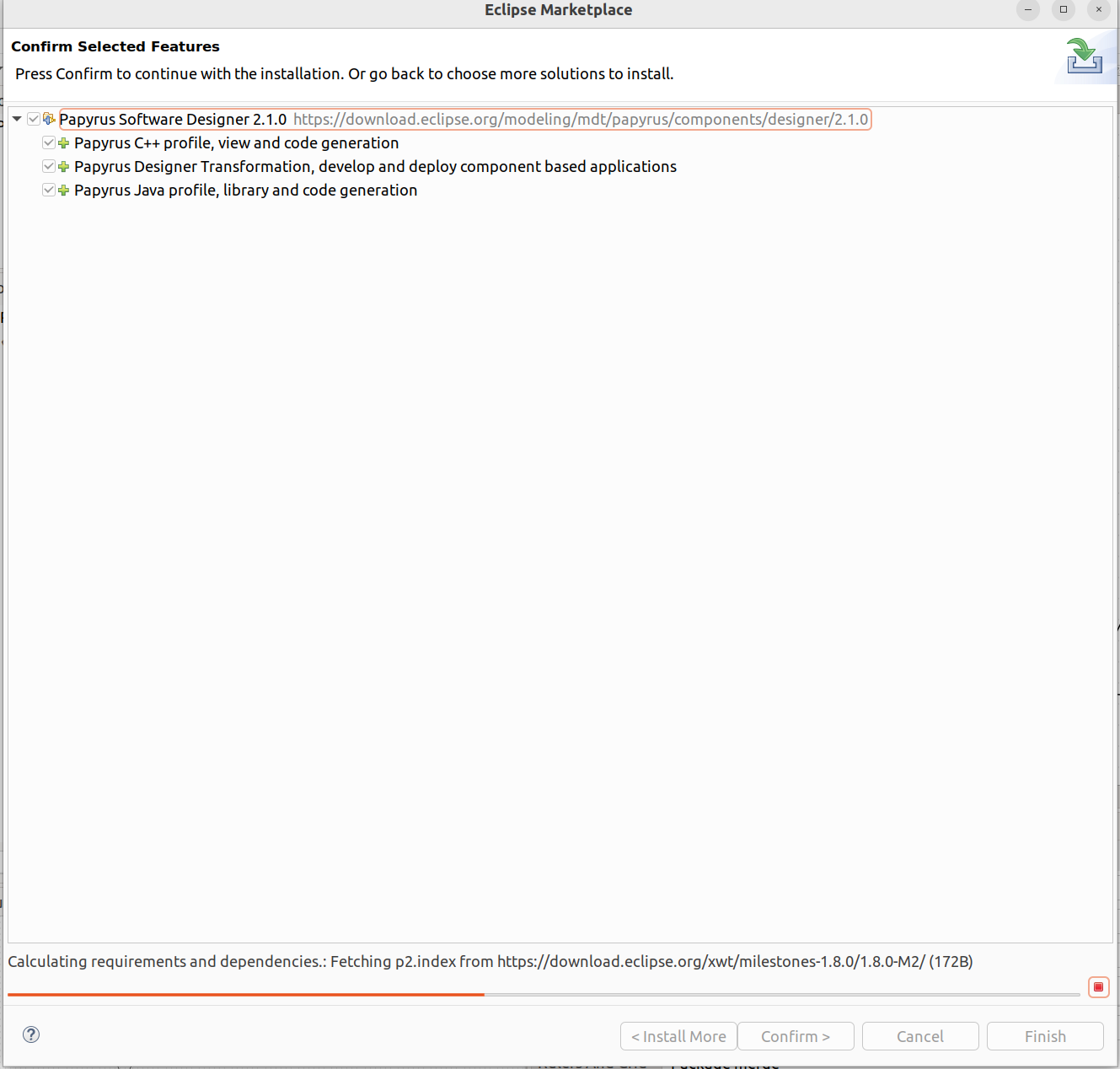Click the Papyrus Software Designer solution icon

pyautogui.click(x=49, y=119)
